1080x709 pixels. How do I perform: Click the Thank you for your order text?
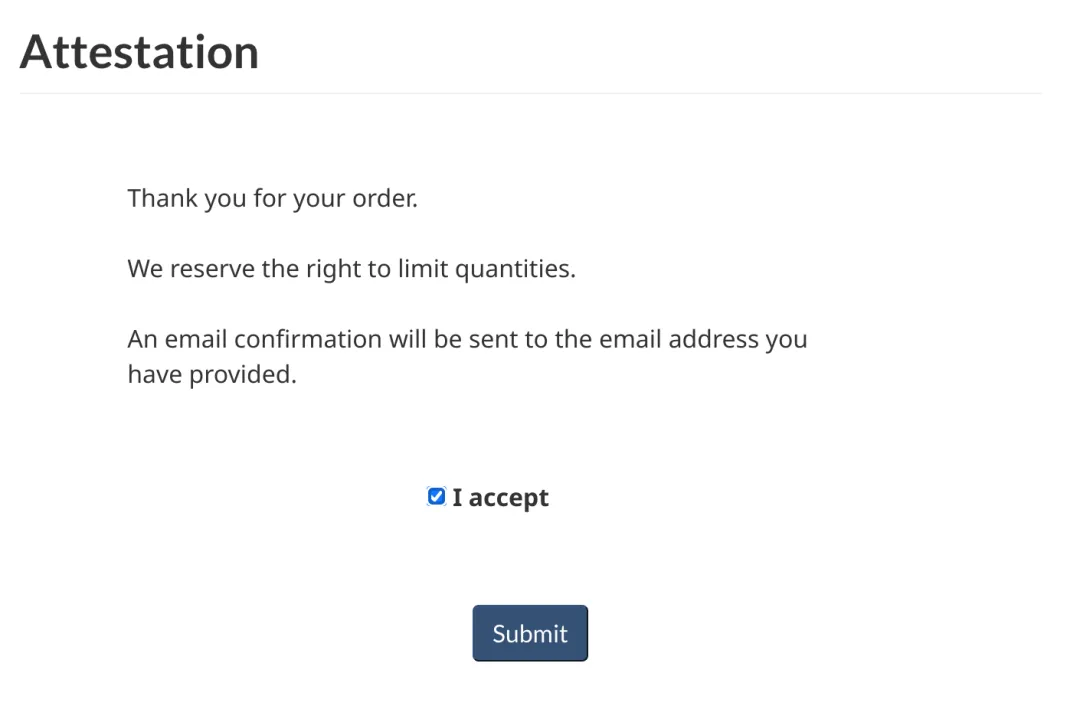click(272, 198)
